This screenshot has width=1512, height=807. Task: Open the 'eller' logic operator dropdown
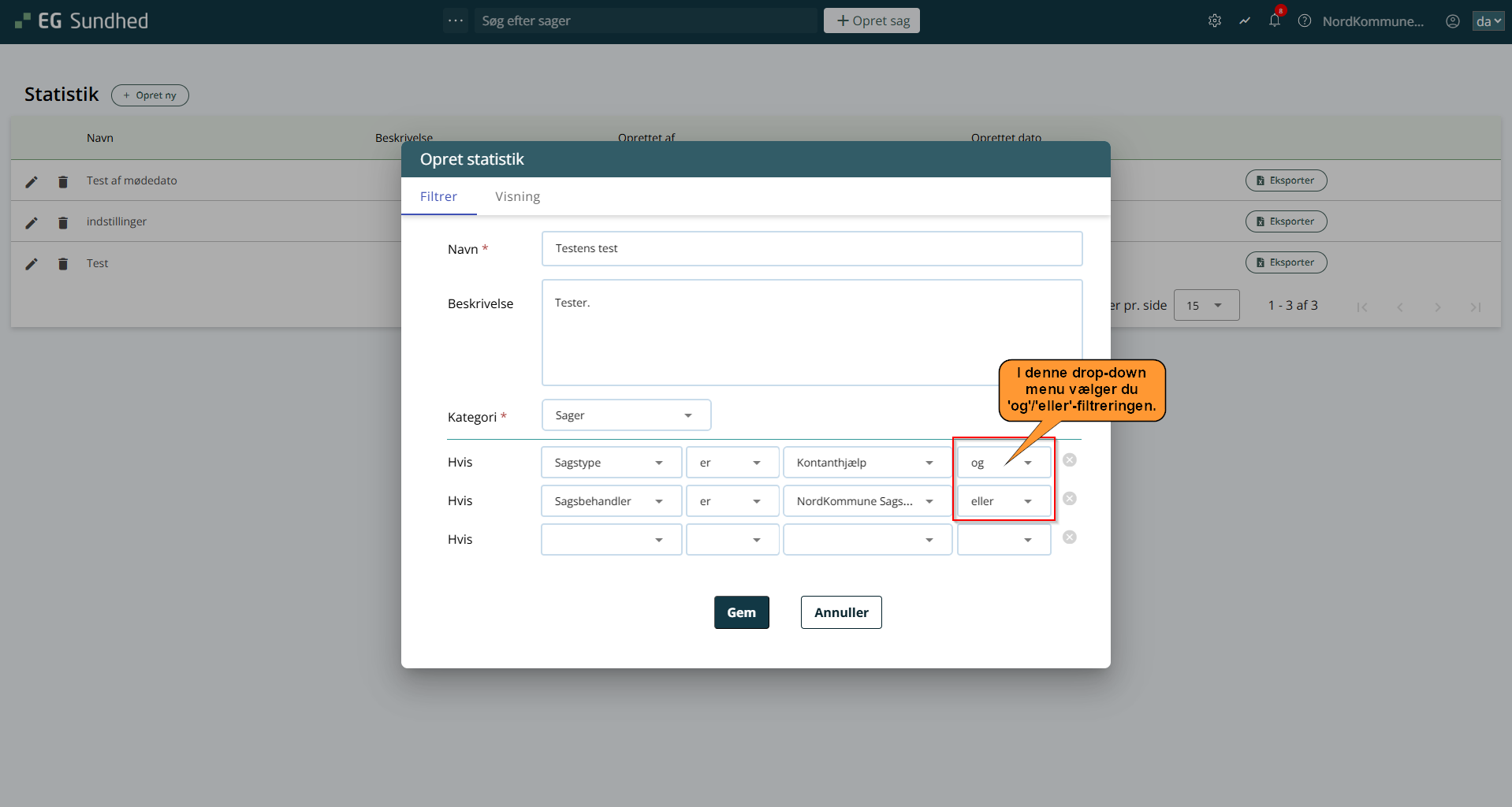tap(1003, 501)
